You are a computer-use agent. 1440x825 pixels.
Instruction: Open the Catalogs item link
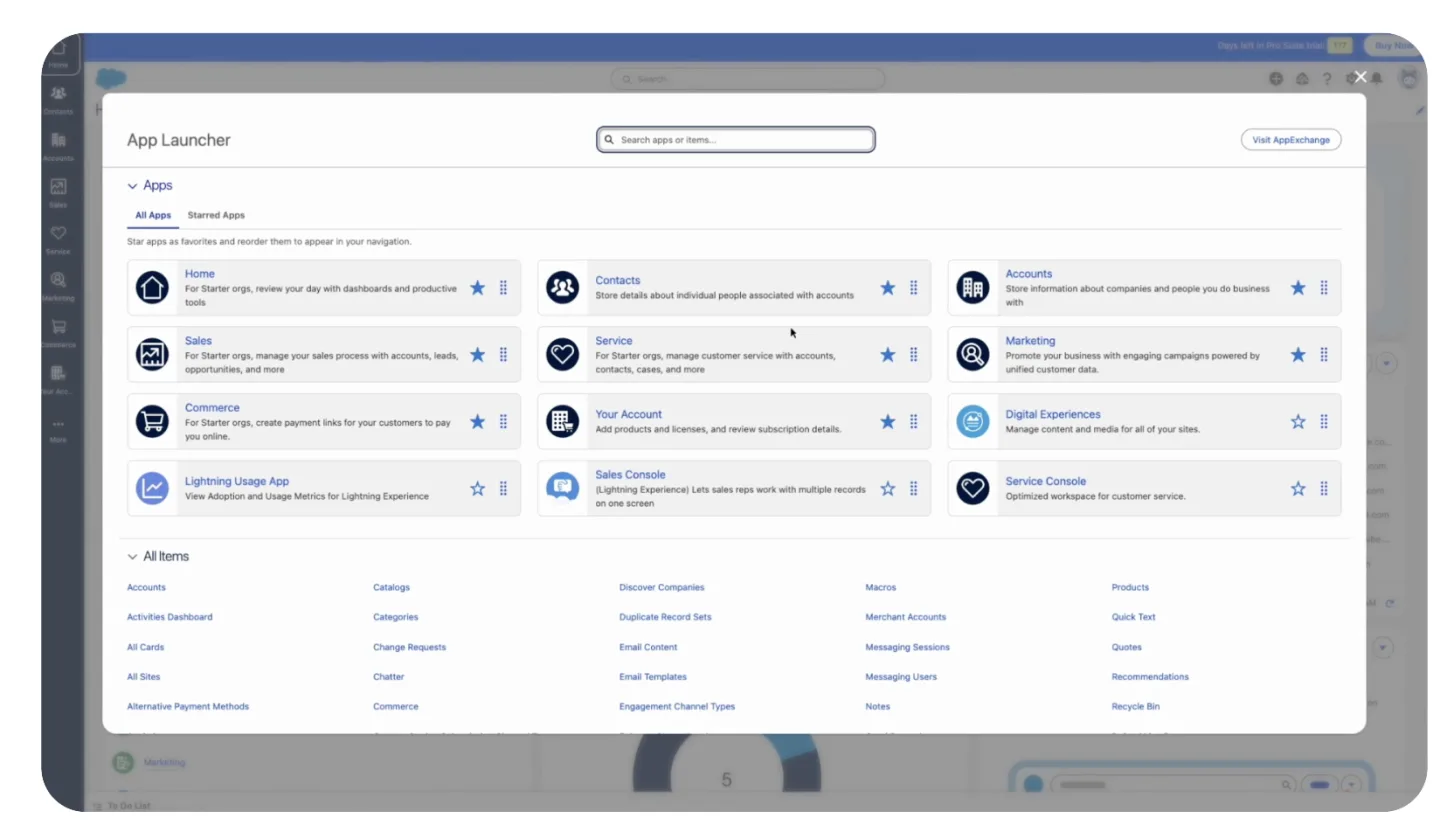[392, 587]
